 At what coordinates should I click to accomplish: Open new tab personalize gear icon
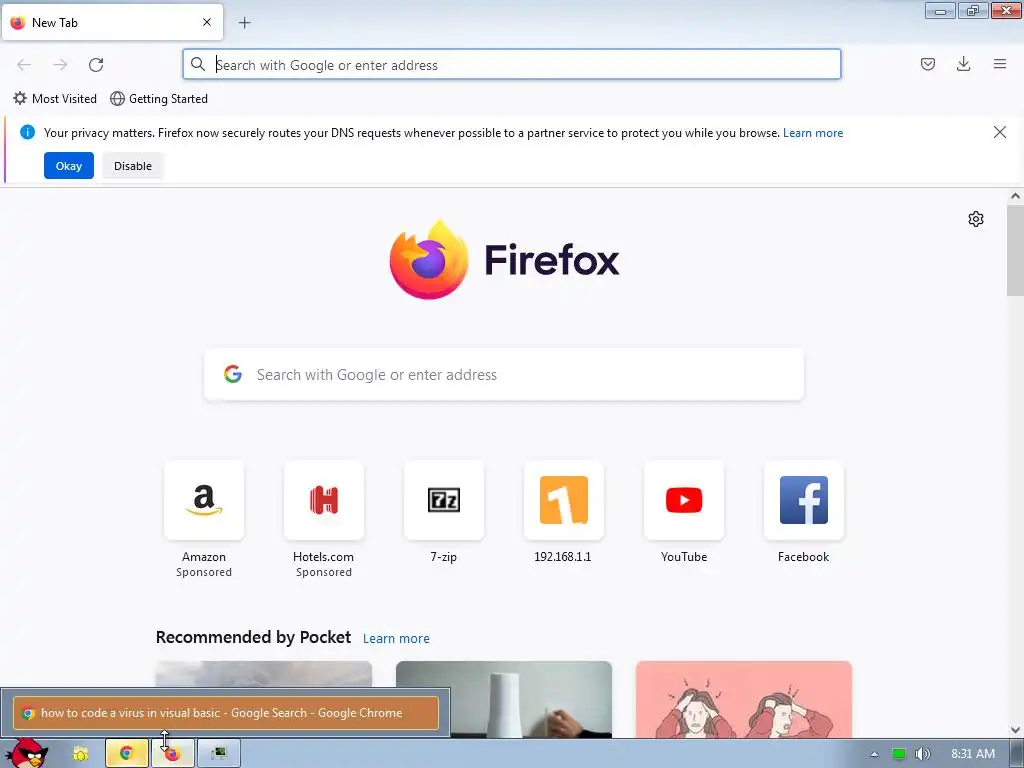(976, 219)
